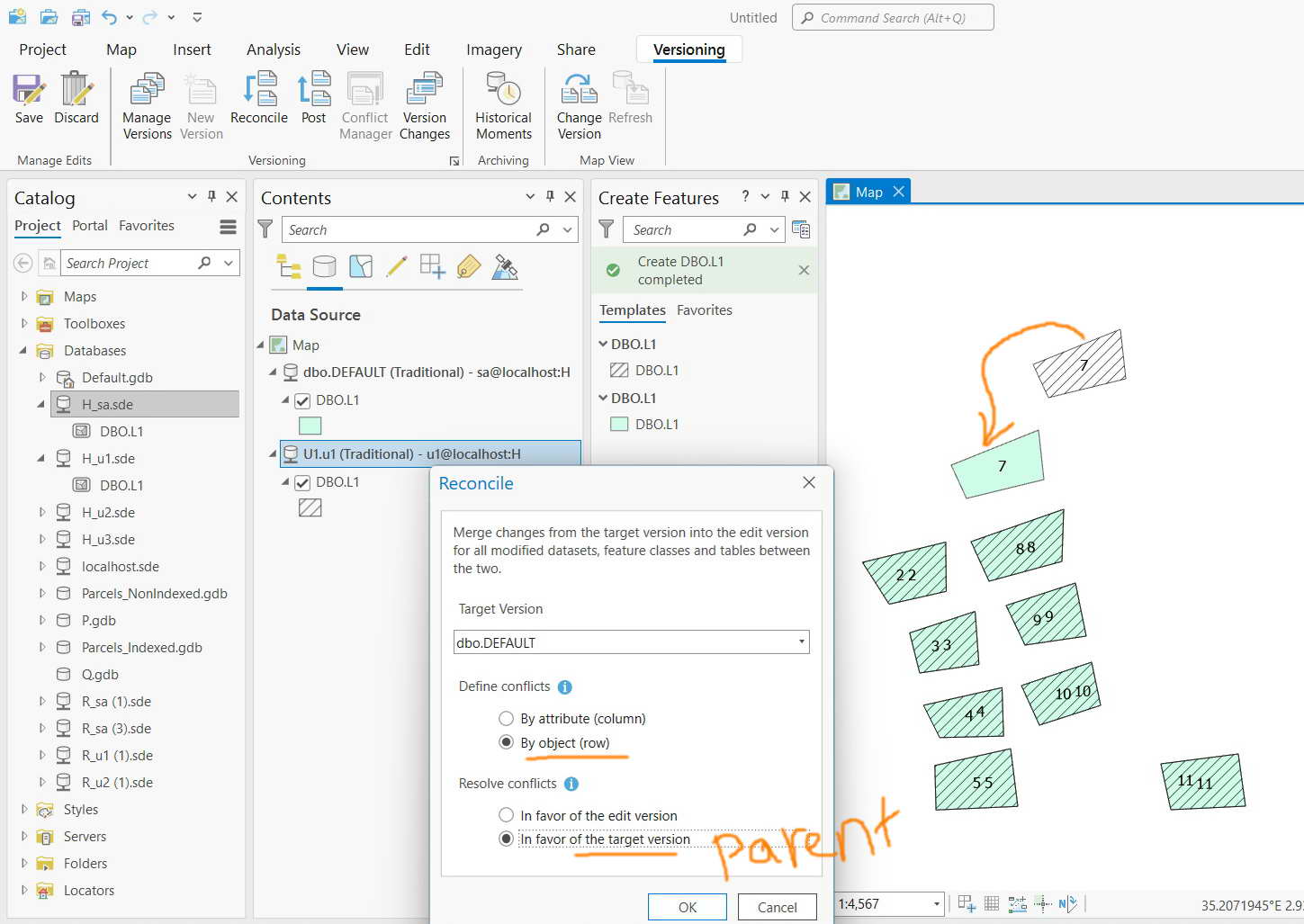Click the Catalog hamburger menu icon
The image size is (1304, 924).
(x=229, y=227)
